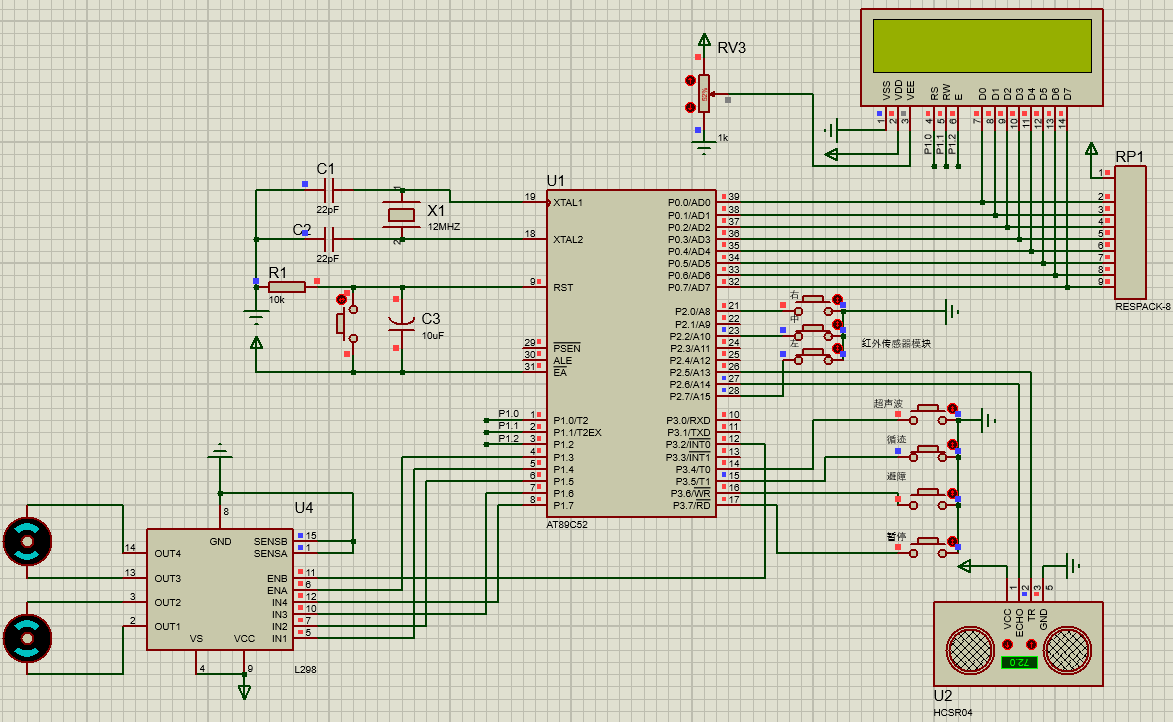The height and width of the screenshot is (722, 1173).
Task: Click the L298 part name label
Action: pos(305,670)
